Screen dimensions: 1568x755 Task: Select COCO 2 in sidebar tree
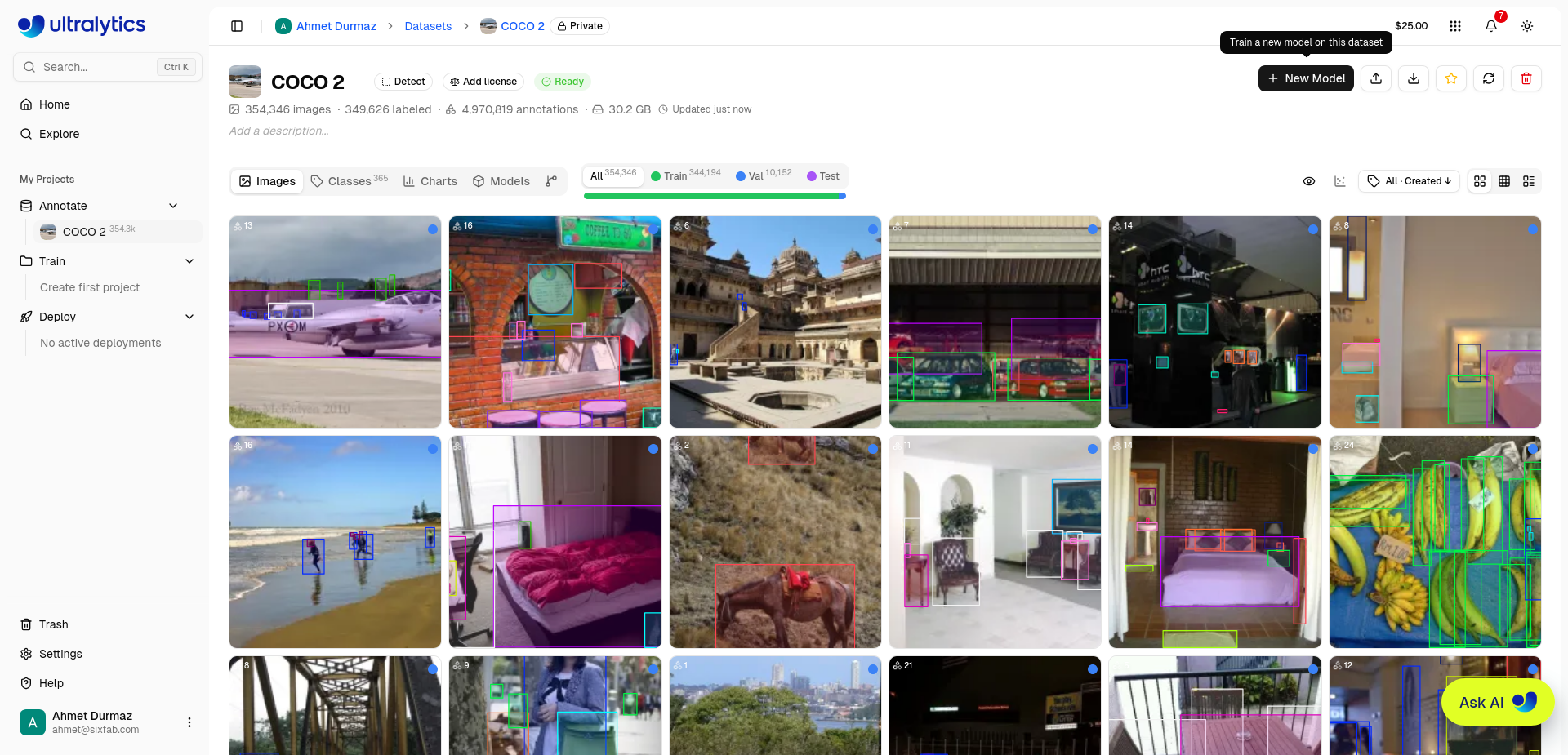(118, 232)
